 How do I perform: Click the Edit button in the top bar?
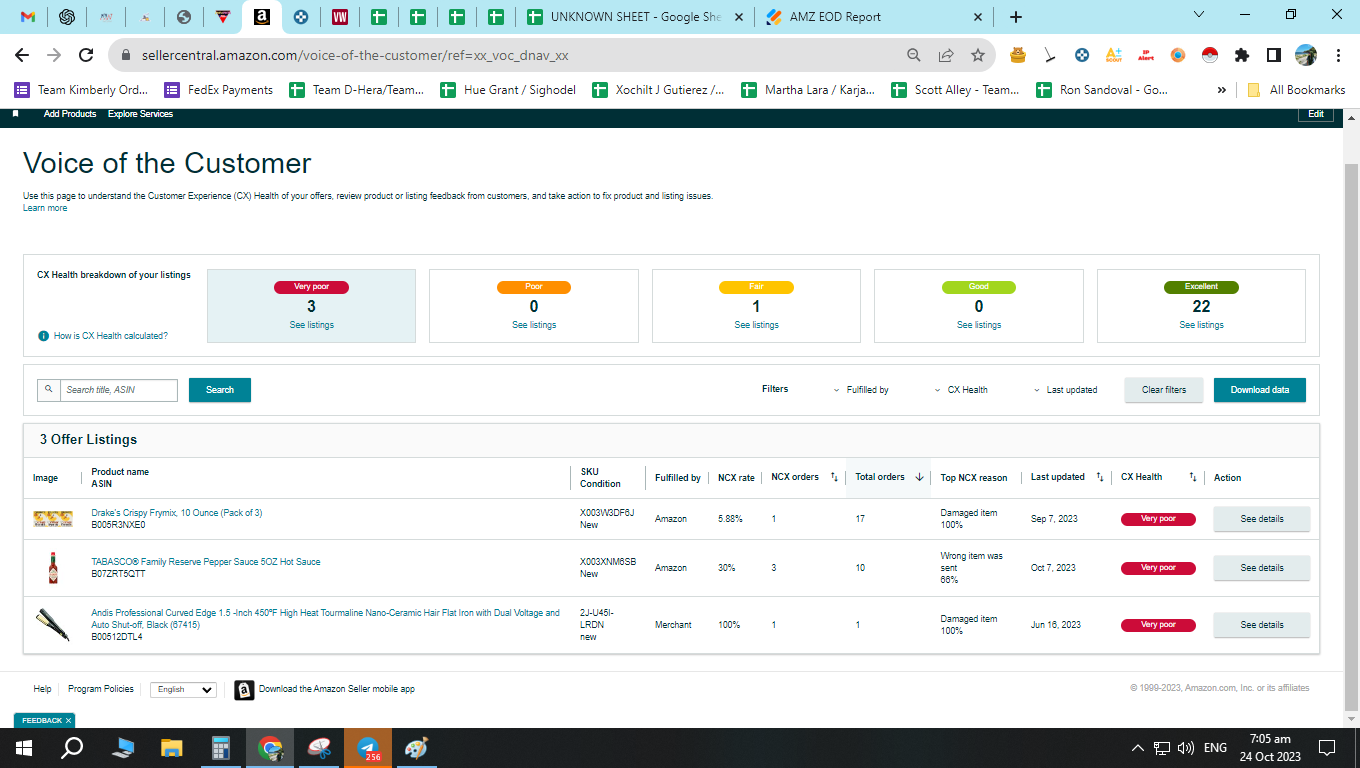(x=1316, y=114)
